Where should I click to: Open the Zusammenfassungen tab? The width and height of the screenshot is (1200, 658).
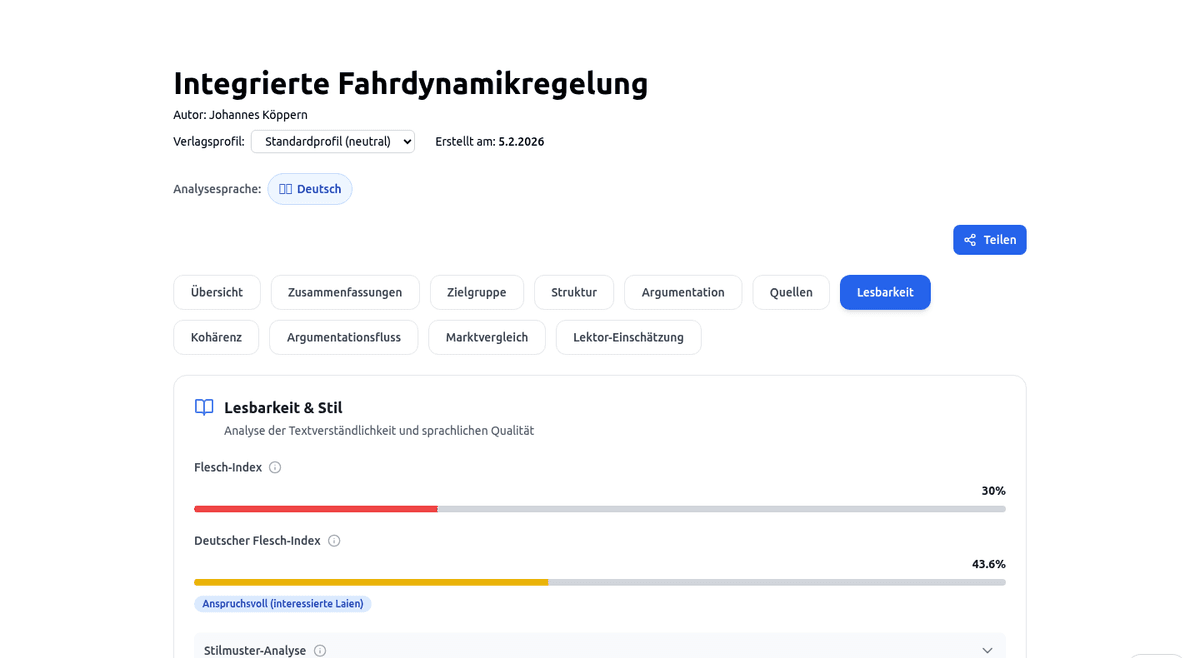pos(344,292)
